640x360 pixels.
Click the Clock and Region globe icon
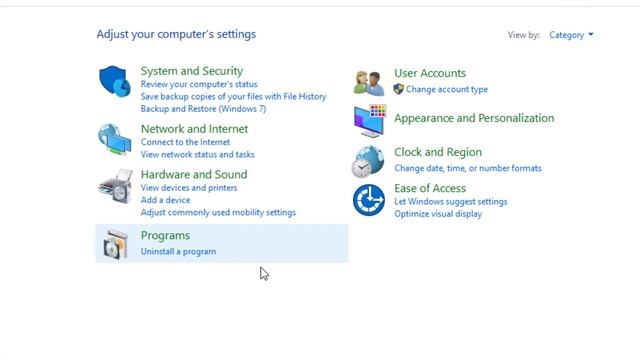(368, 162)
